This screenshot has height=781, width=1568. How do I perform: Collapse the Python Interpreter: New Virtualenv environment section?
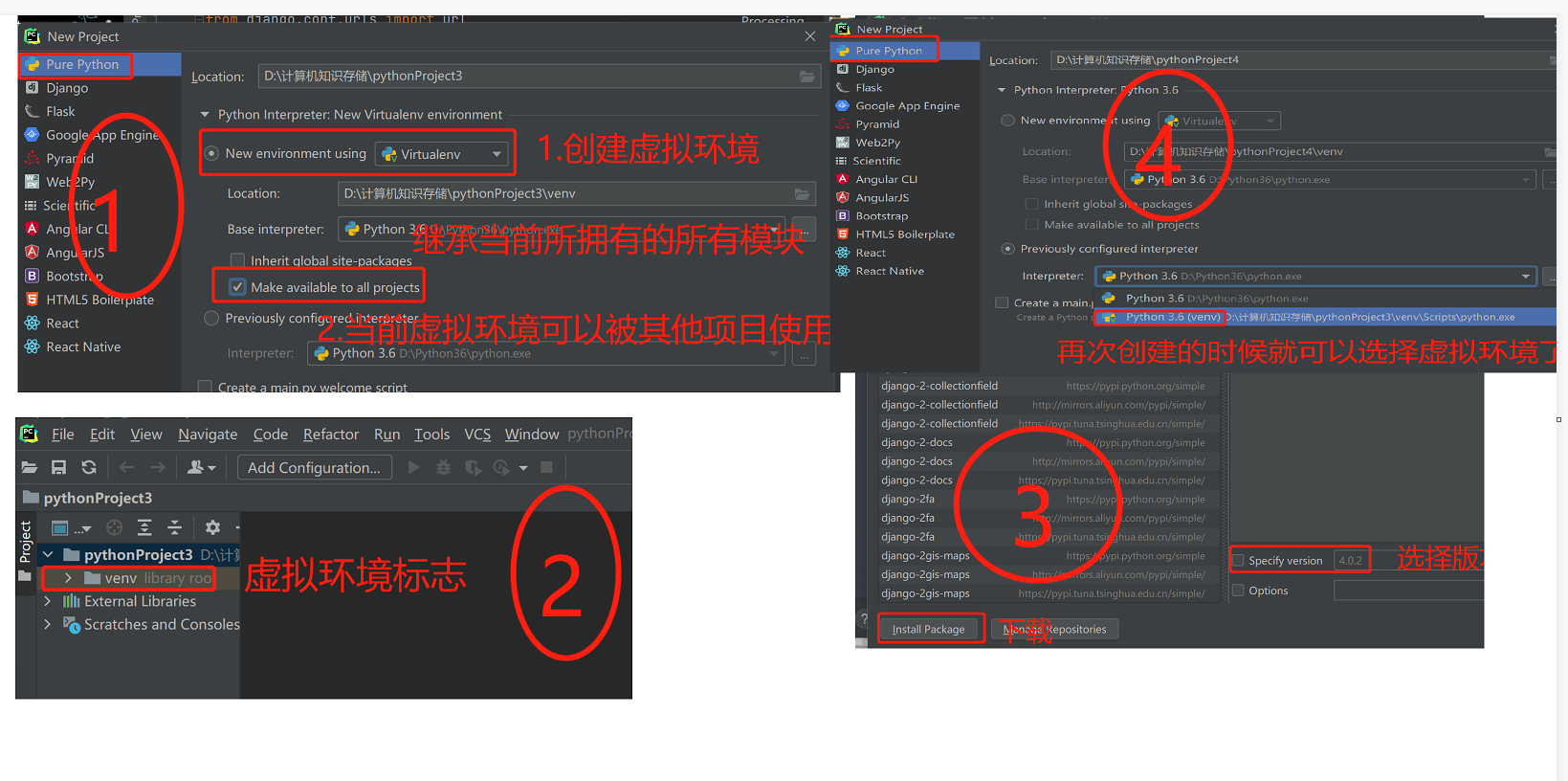pyautogui.click(x=205, y=114)
